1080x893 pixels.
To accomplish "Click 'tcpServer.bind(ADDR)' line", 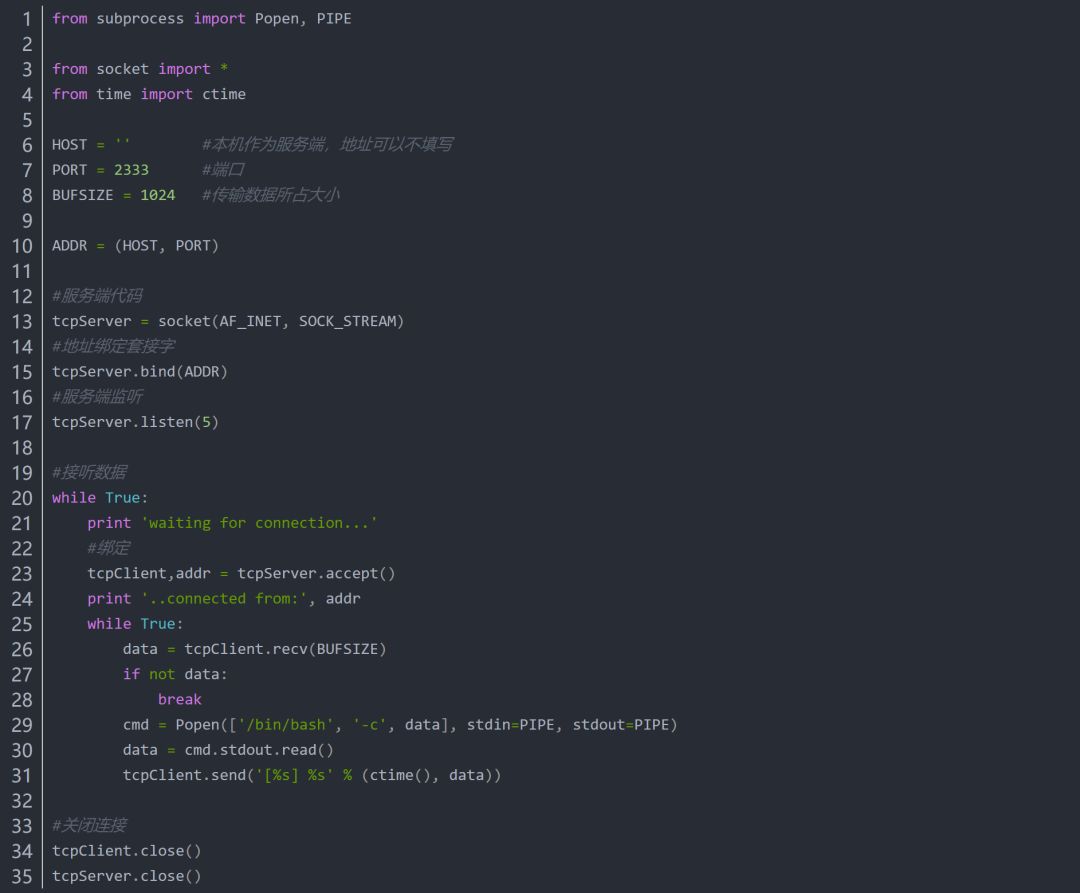I will pyautogui.click(x=140, y=372).
